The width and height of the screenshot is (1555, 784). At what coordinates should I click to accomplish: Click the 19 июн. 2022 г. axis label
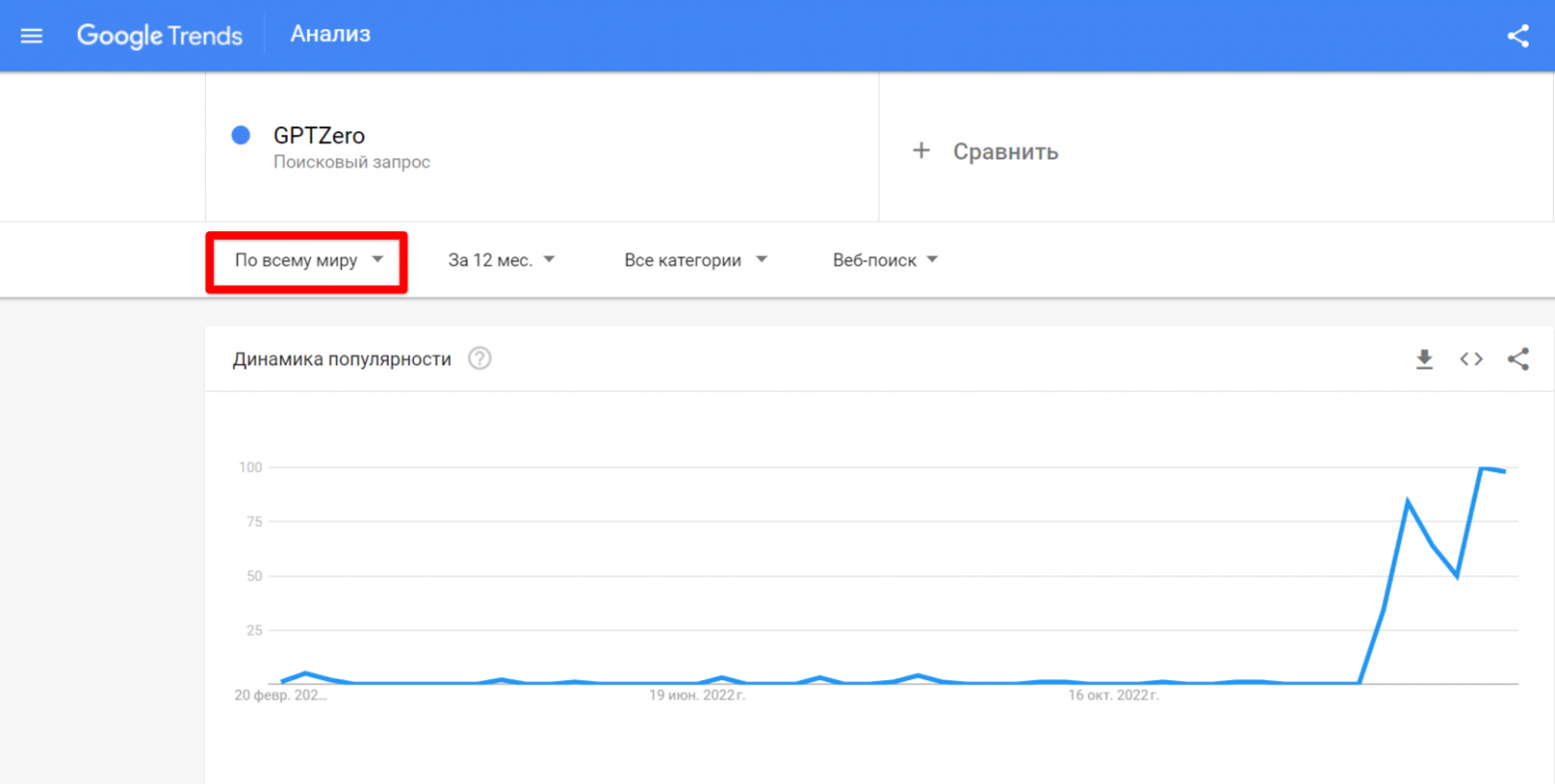pos(697,696)
